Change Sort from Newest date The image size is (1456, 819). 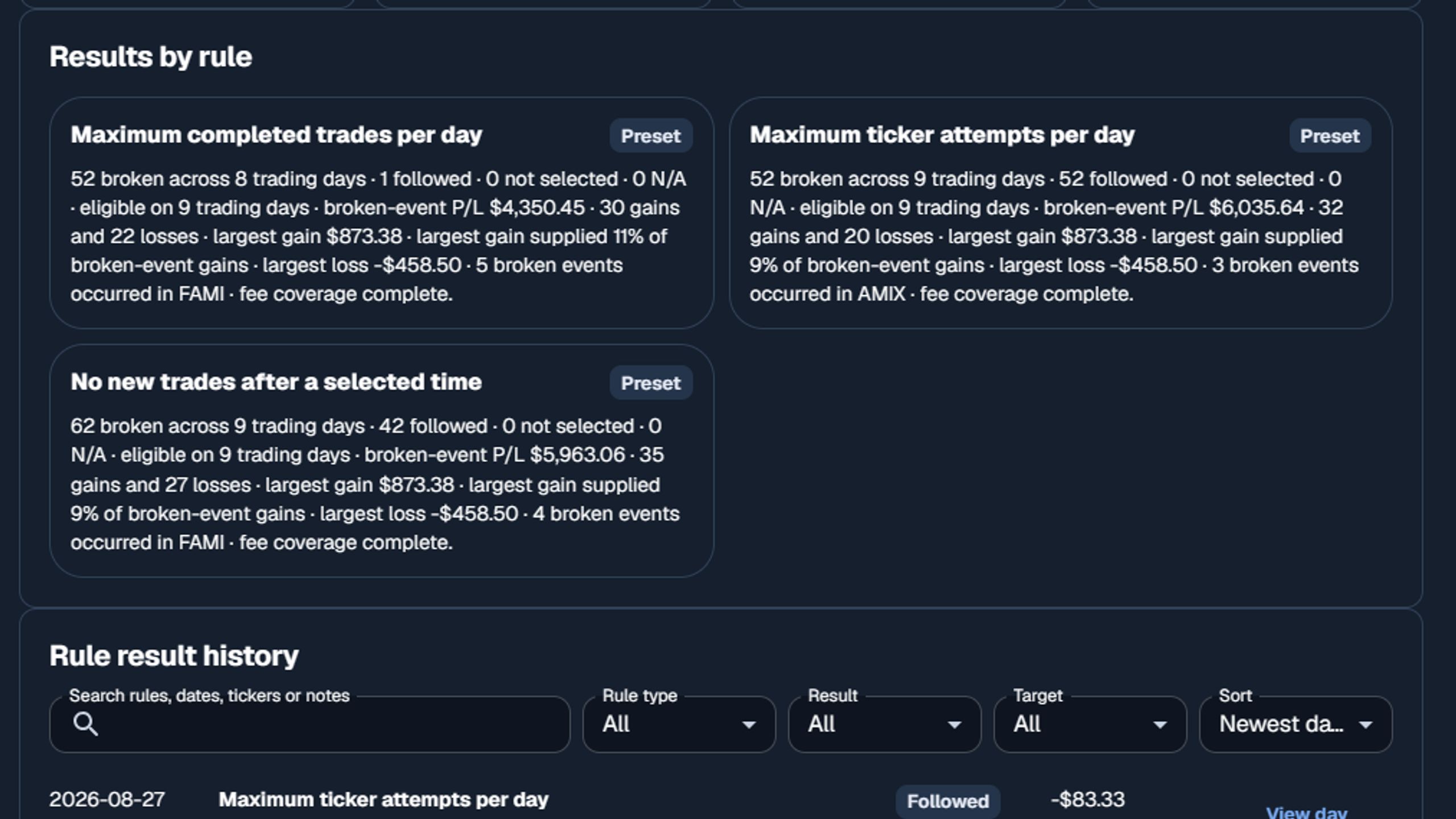[x=1296, y=724]
